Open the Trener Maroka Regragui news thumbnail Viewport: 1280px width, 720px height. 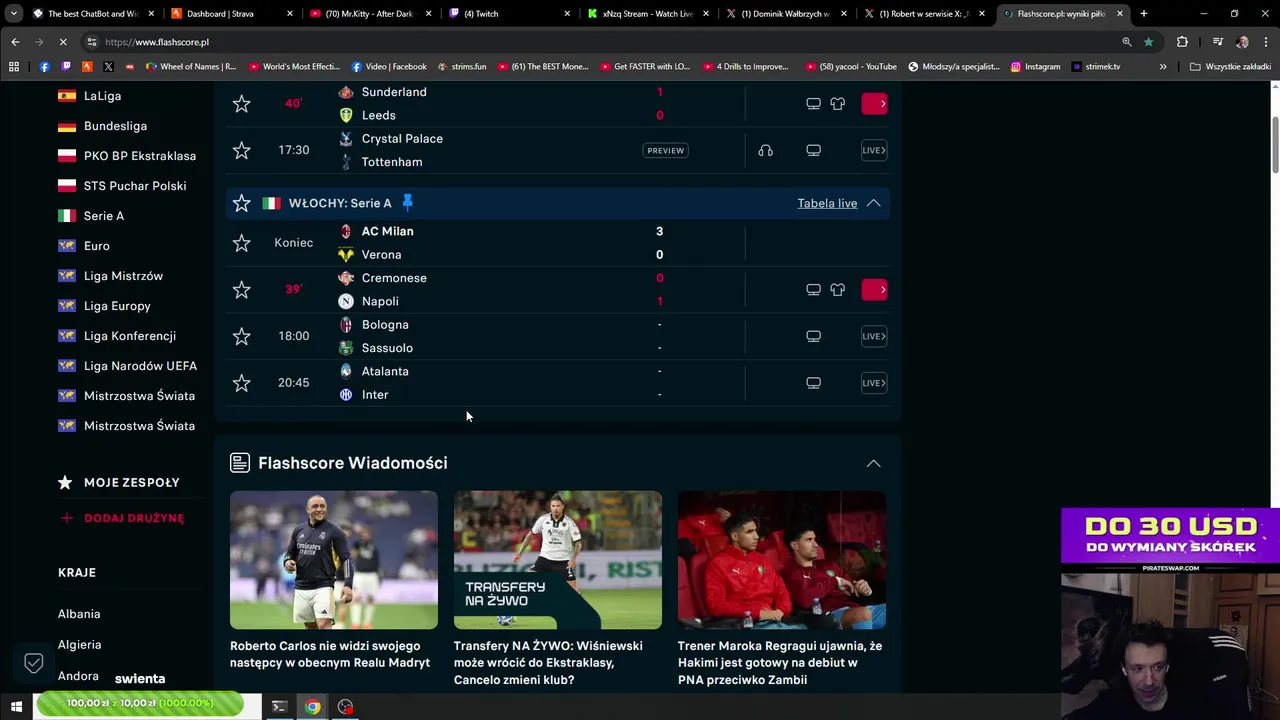(x=782, y=560)
